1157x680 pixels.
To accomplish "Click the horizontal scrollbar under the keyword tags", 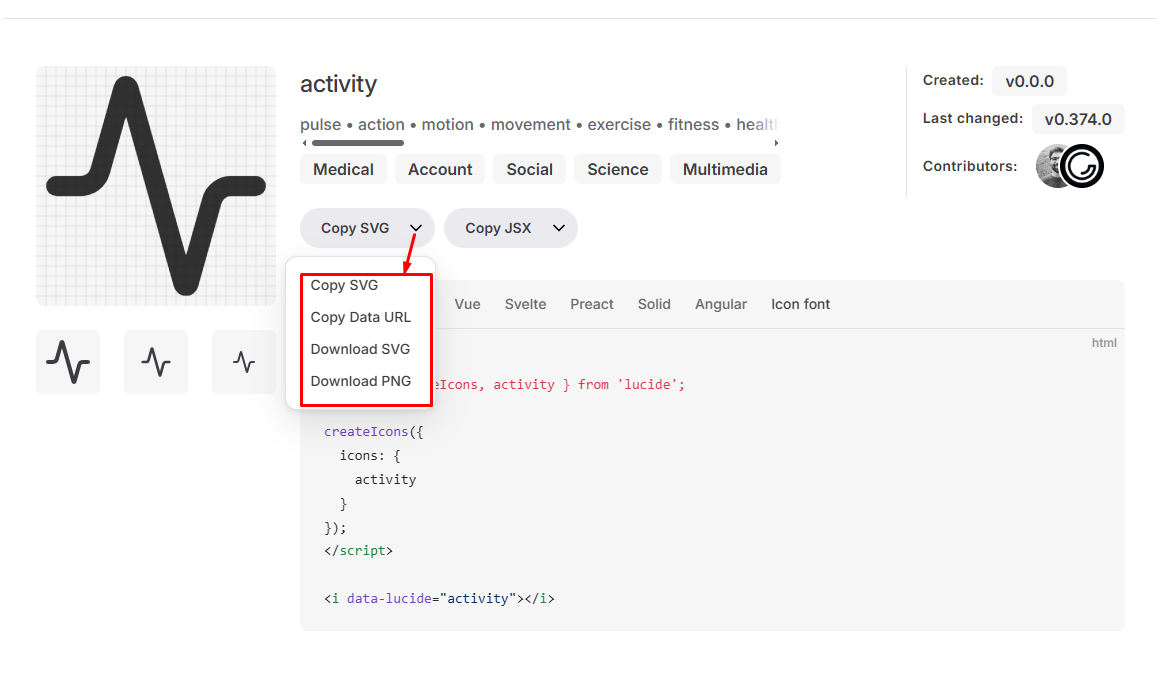I will 358,143.
